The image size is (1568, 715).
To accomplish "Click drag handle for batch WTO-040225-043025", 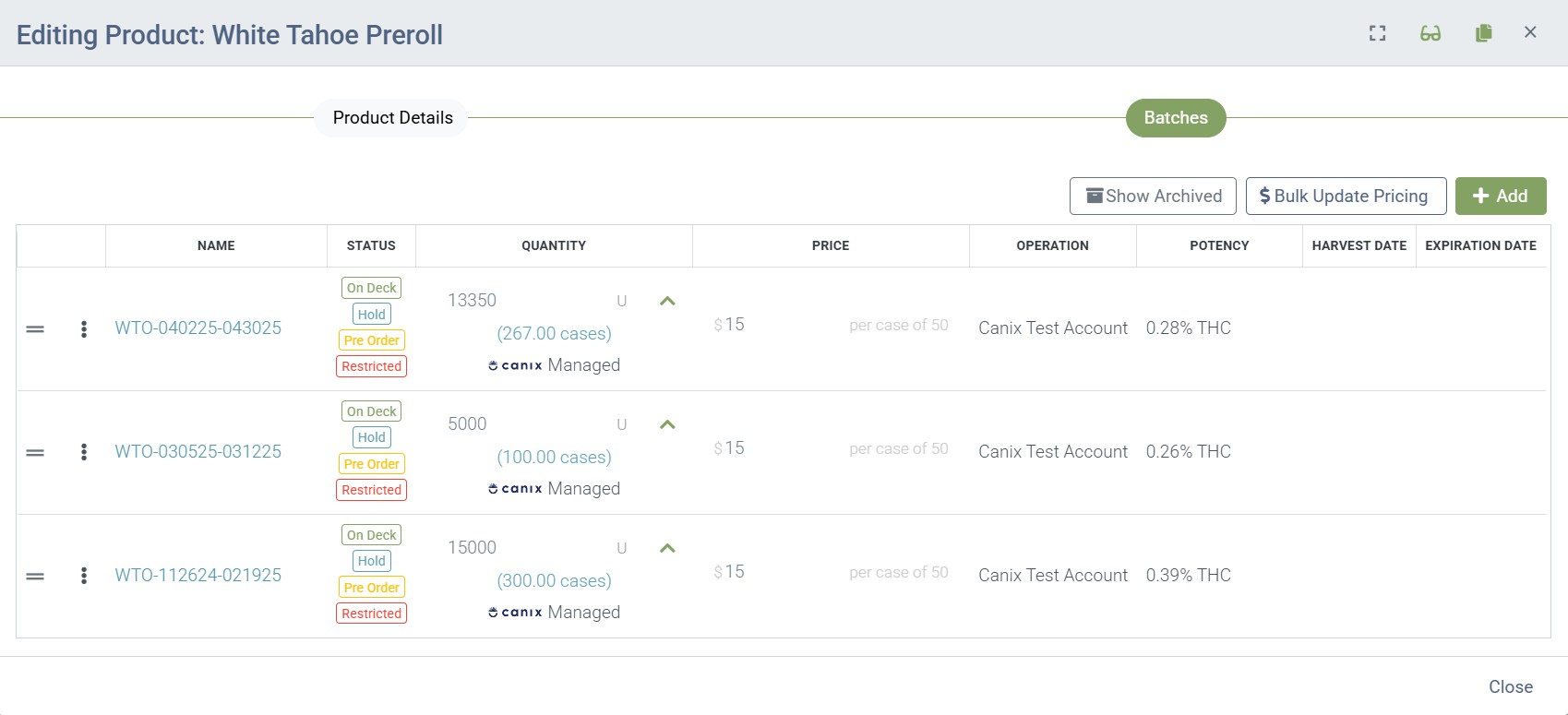I will point(35,329).
